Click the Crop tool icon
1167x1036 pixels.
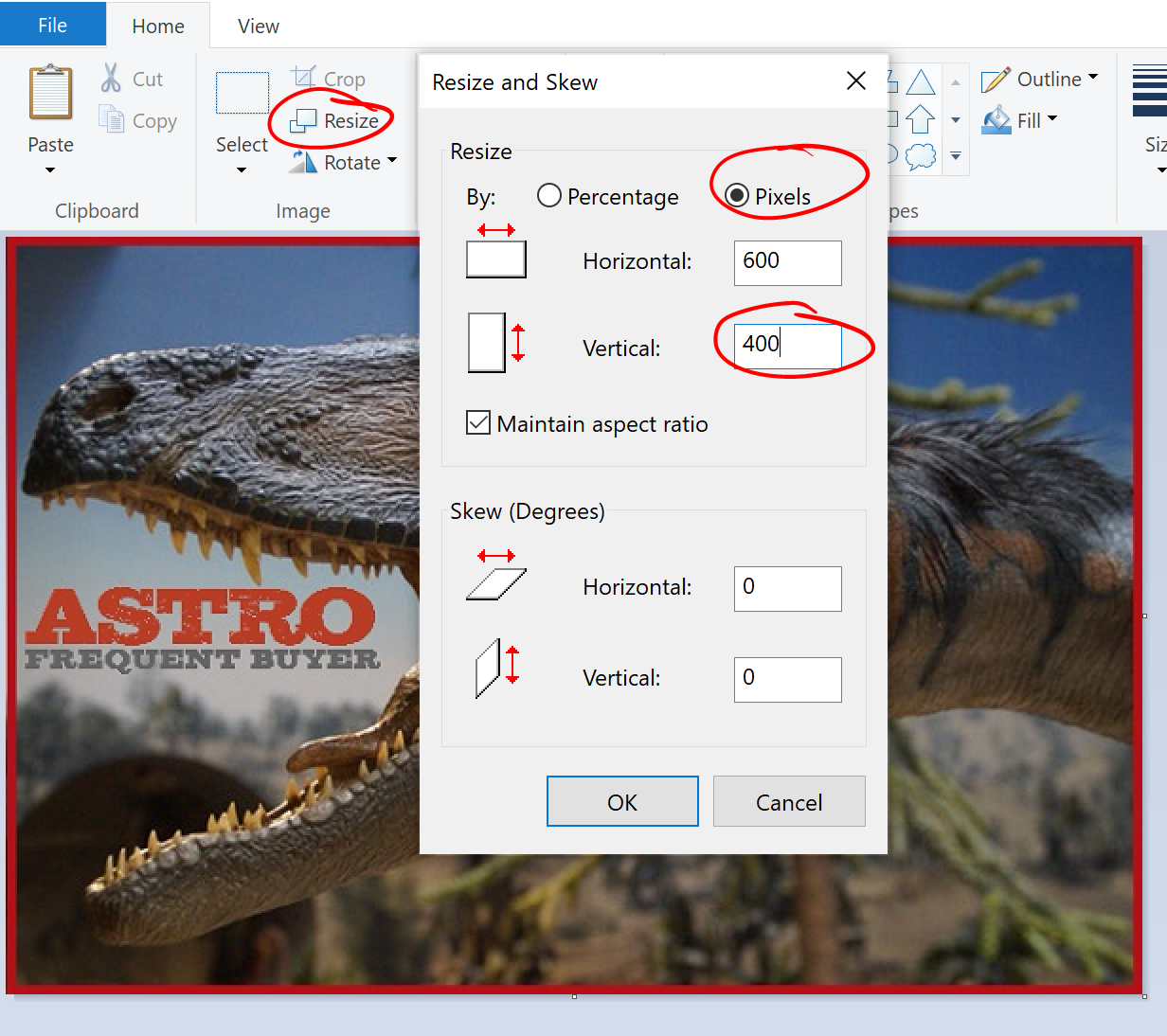pos(303,78)
